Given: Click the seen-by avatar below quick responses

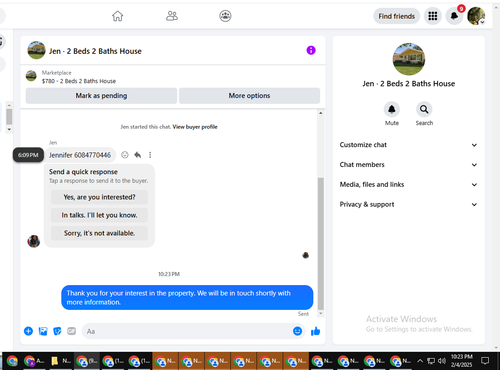Looking at the screenshot, I should [305, 255].
